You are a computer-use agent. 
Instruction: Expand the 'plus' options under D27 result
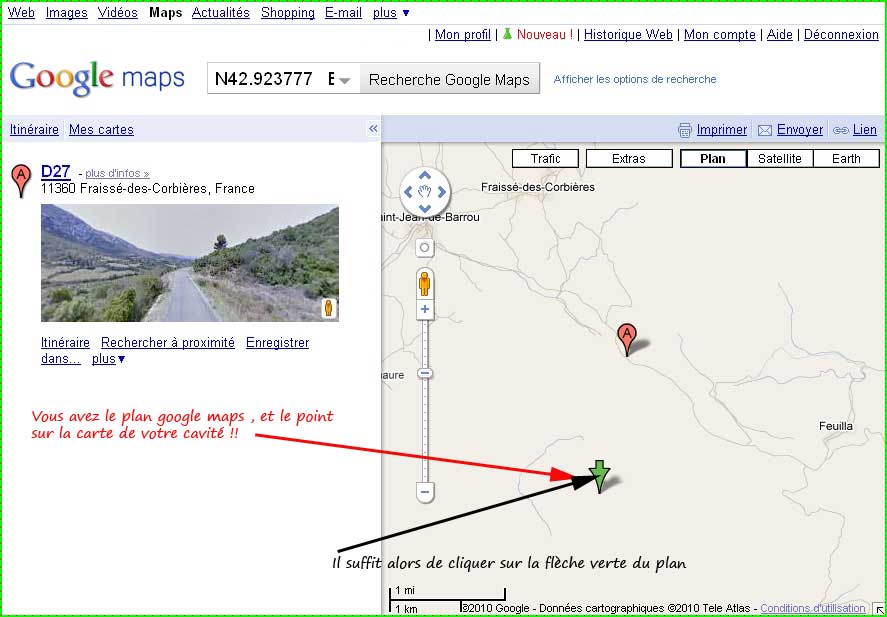(108, 359)
